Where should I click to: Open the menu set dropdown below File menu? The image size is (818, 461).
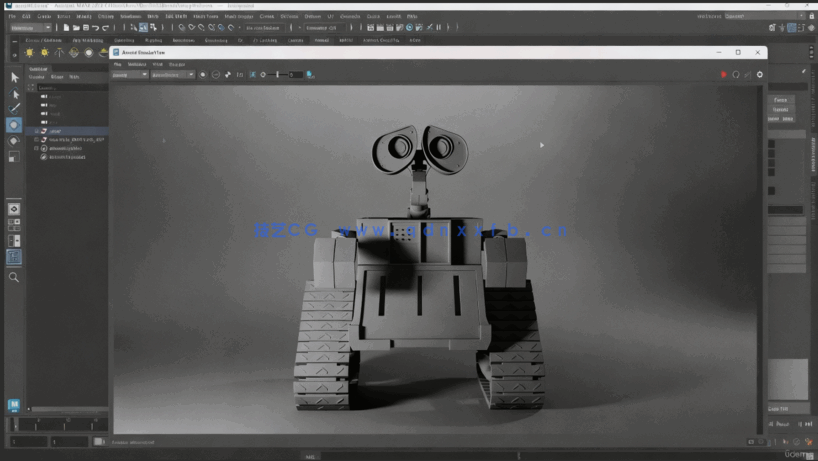[30, 28]
